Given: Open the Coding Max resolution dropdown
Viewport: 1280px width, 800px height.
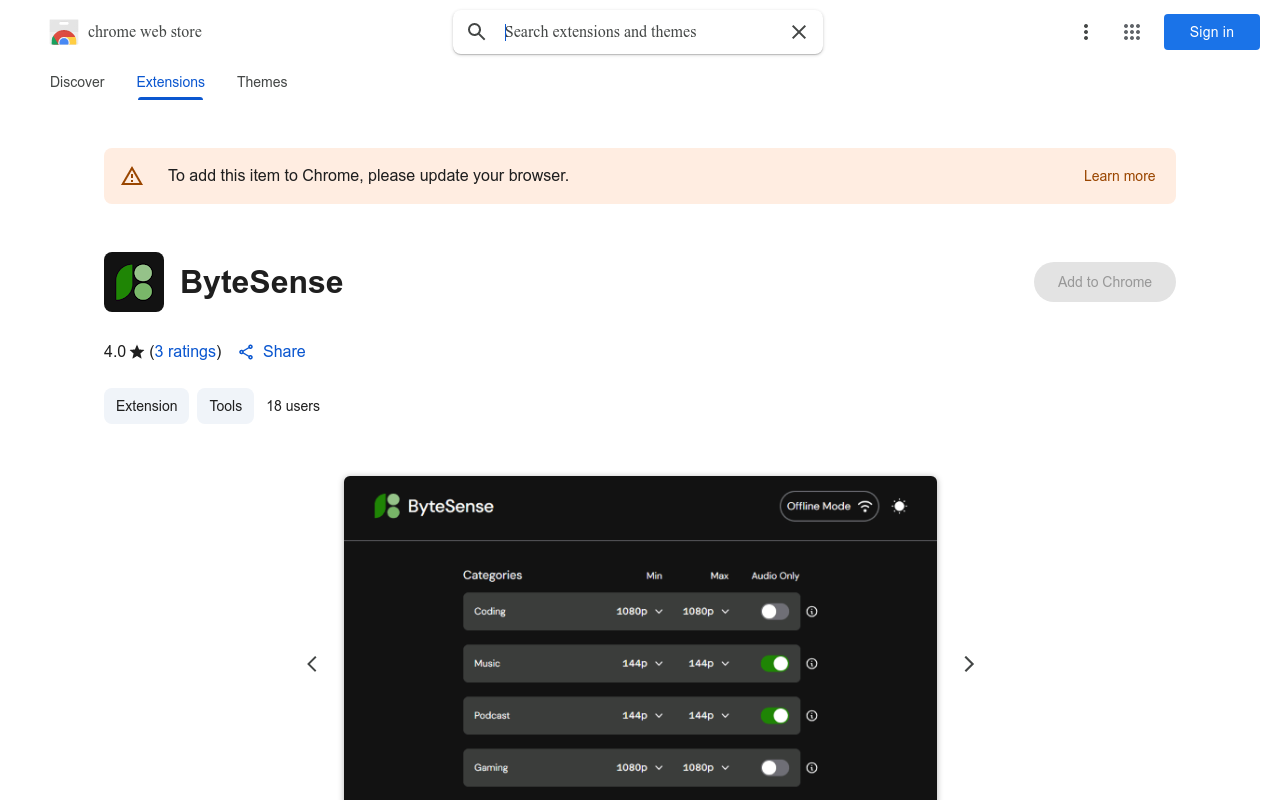Looking at the screenshot, I should tap(706, 611).
